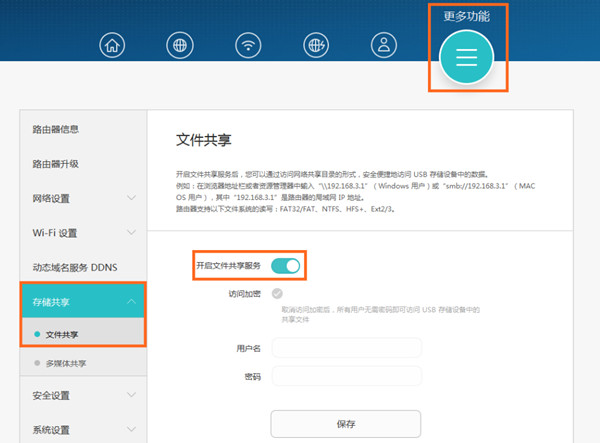Select 多媒体共享 submenu item
The height and width of the screenshot is (443, 600).
point(83,363)
